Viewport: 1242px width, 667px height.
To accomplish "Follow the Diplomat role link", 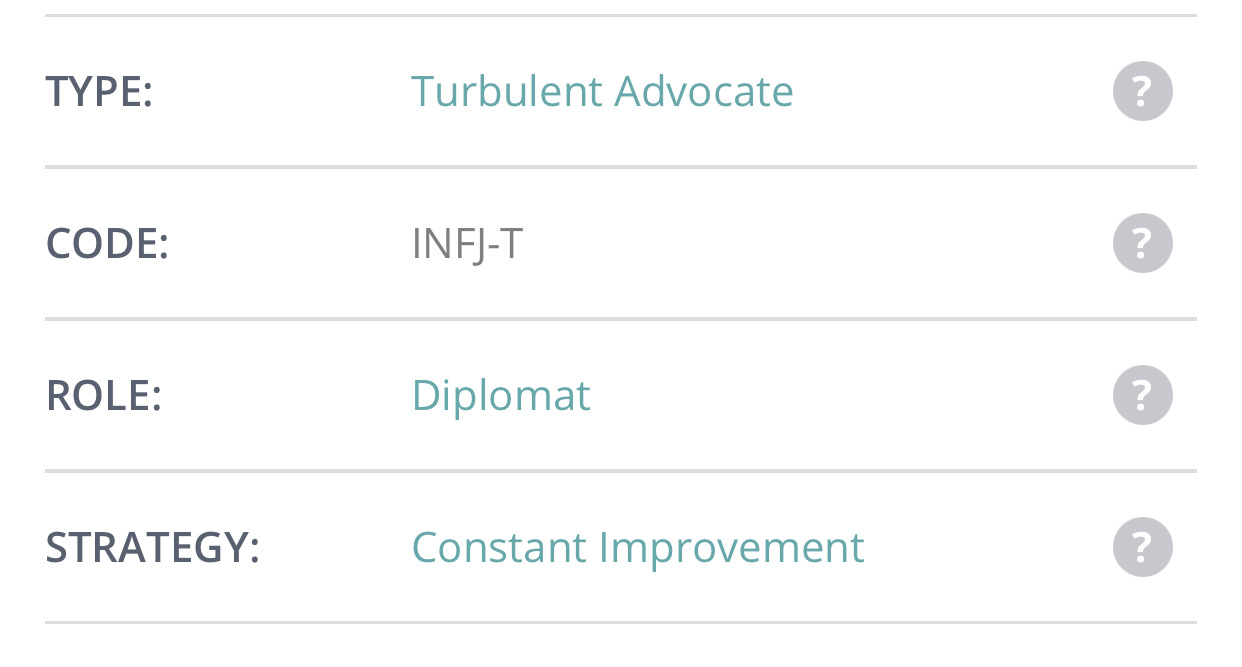I will 501,395.
